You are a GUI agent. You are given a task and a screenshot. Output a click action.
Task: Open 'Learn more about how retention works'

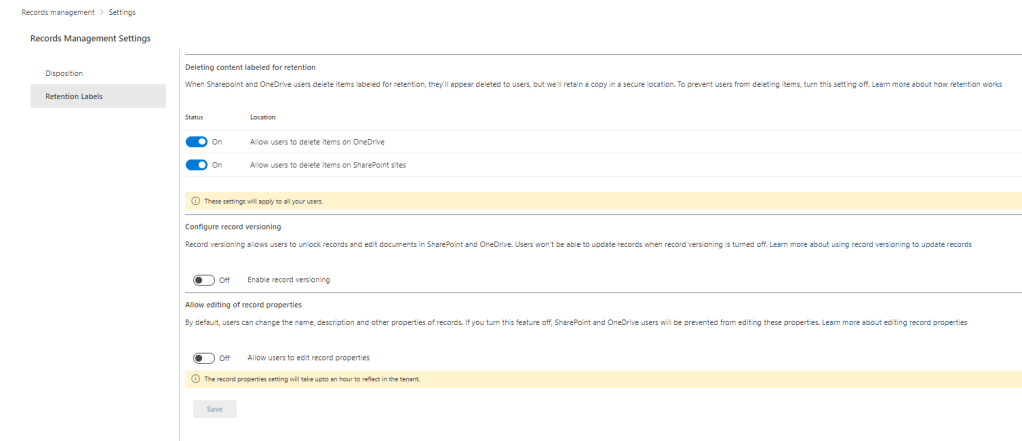pos(936,85)
